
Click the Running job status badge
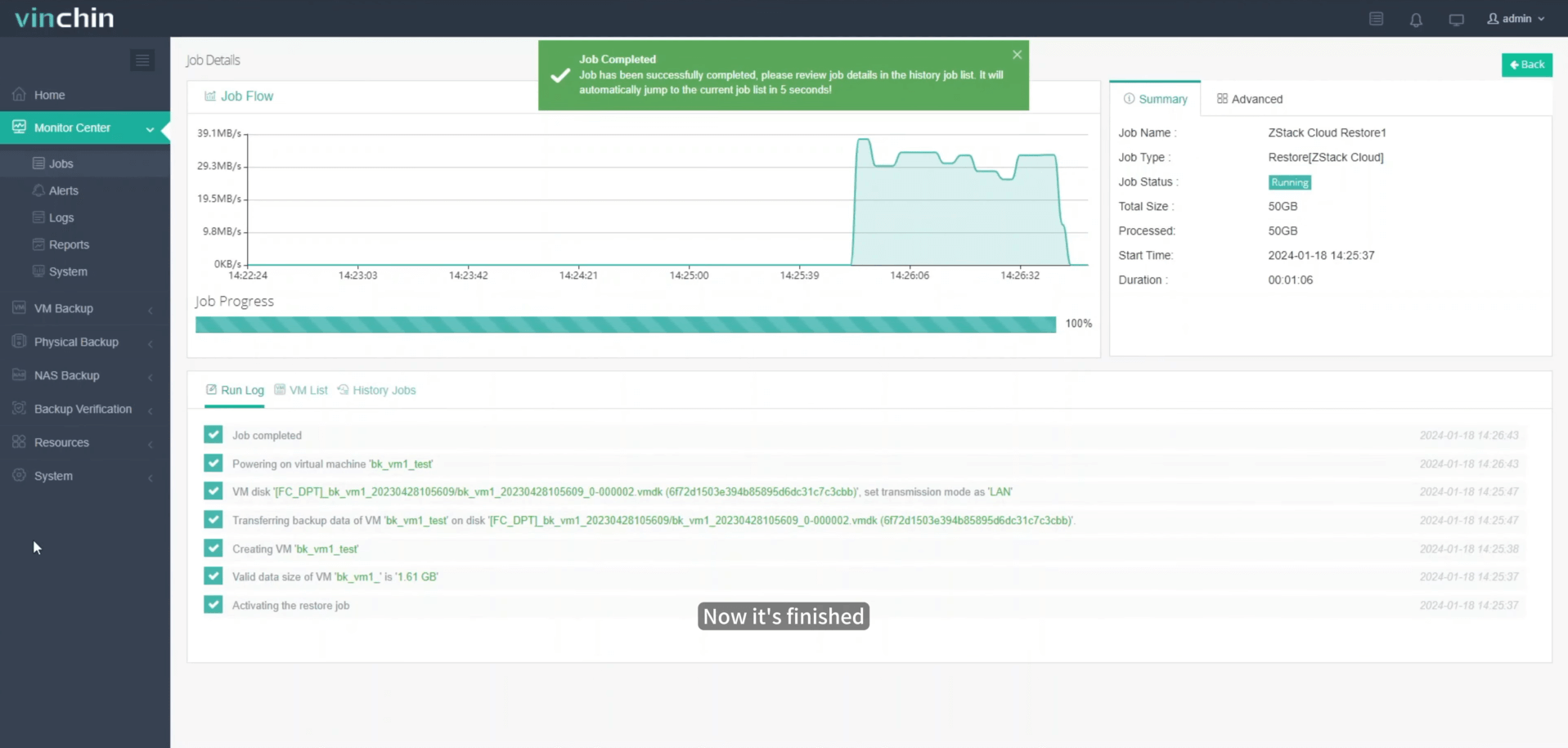pyautogui.click(x=1290, y=182)
